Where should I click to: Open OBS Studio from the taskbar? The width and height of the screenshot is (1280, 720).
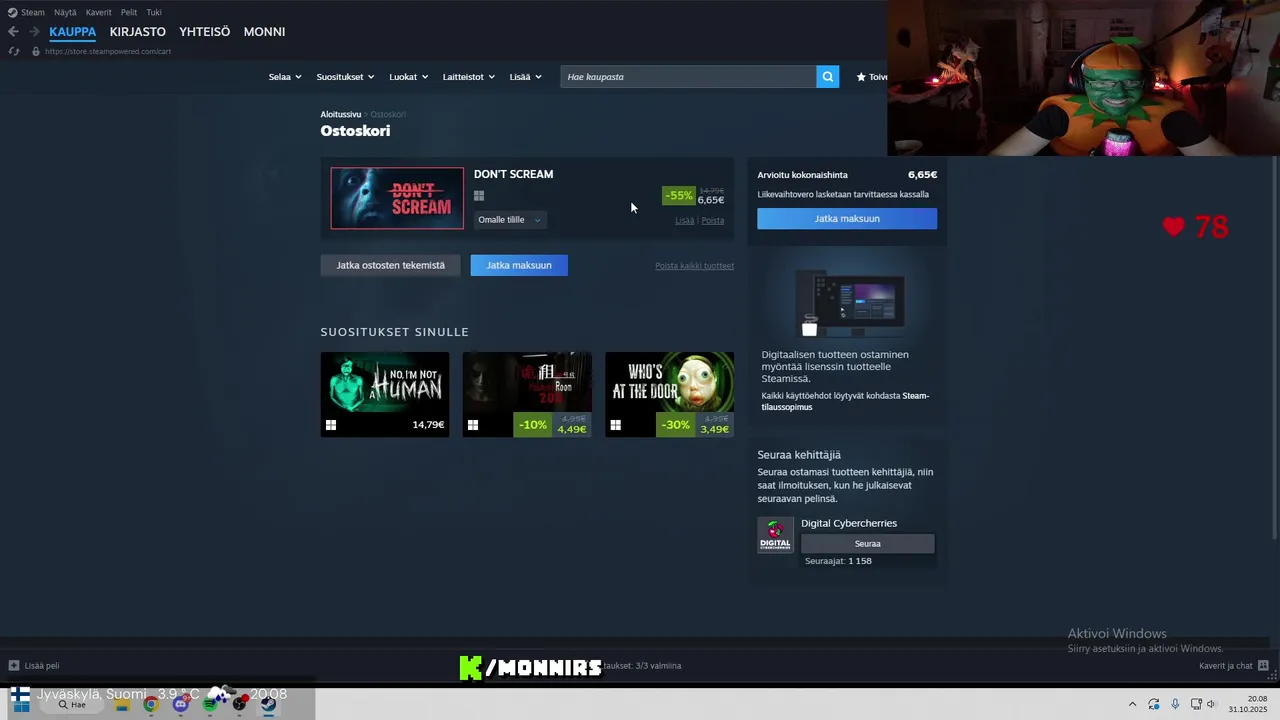click(x=239, y=704)
